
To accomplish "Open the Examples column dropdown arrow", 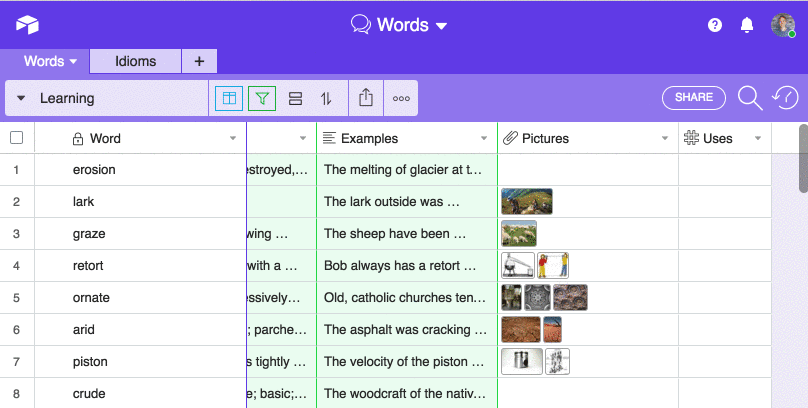I will (x=485, y=138).
